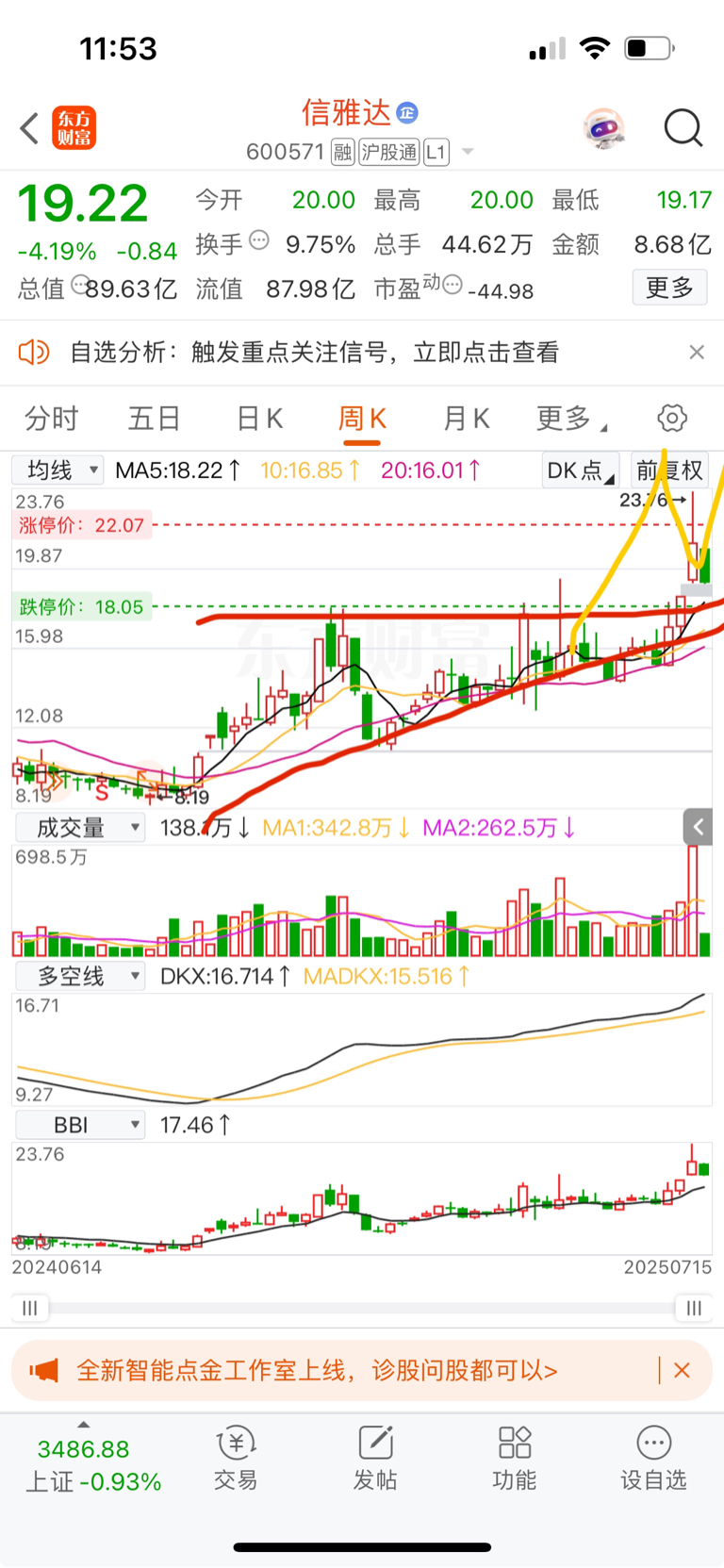Tap the 跌停价: 18.05 label
This screenshot has height=1568, width=724.
(81, 606)
